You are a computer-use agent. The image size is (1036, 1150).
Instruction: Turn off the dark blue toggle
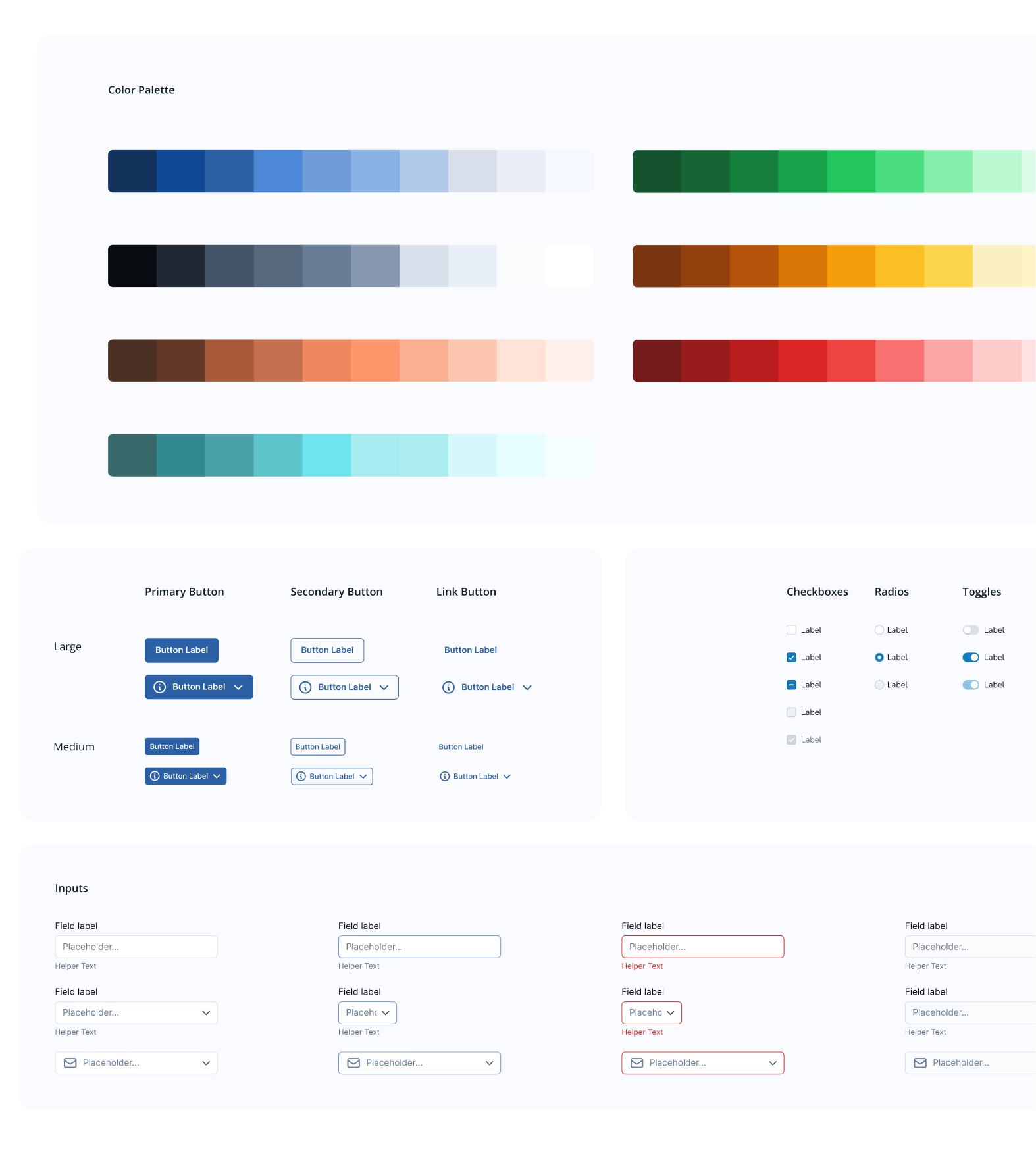(971, 658)
